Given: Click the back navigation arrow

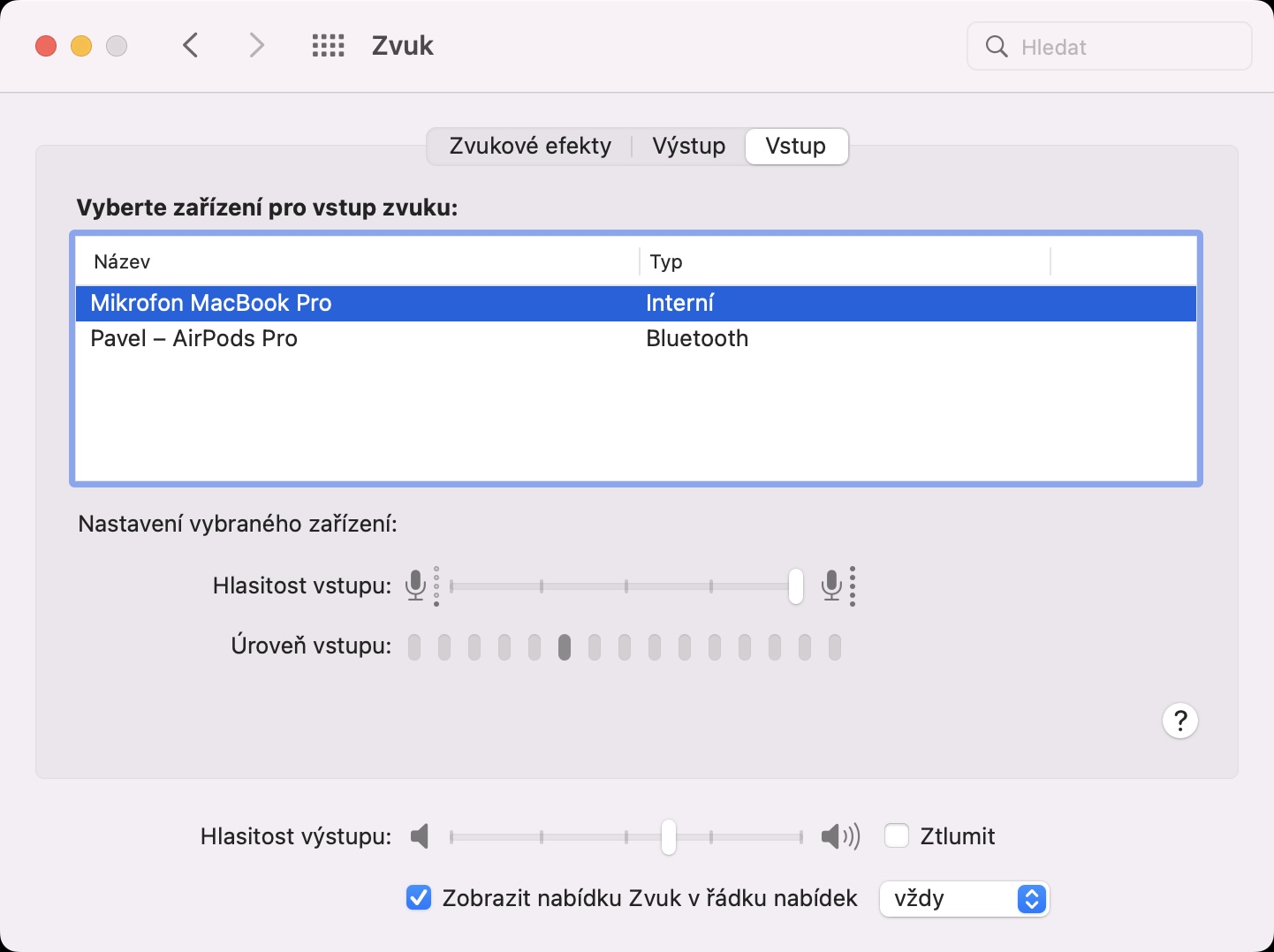Looking at the screenshot, I should [191, 45].
